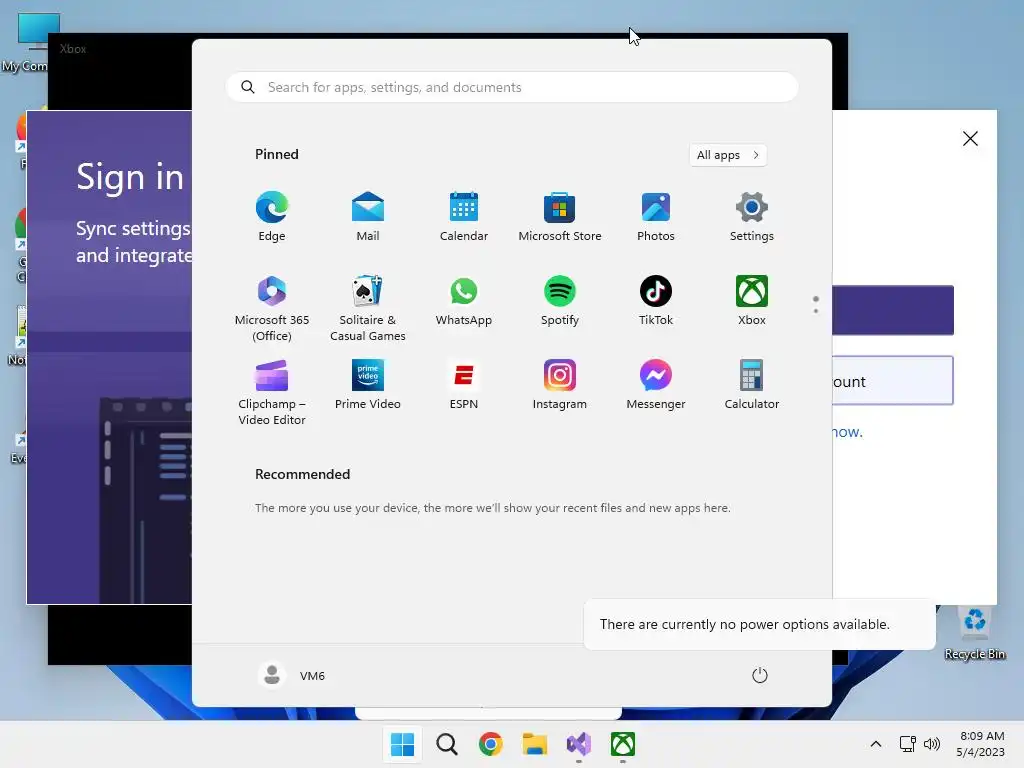1024x768 pixels.
Task: Launch WhatsApp from pinned apps
Action: pyautogui.click(x=464, y=301)
